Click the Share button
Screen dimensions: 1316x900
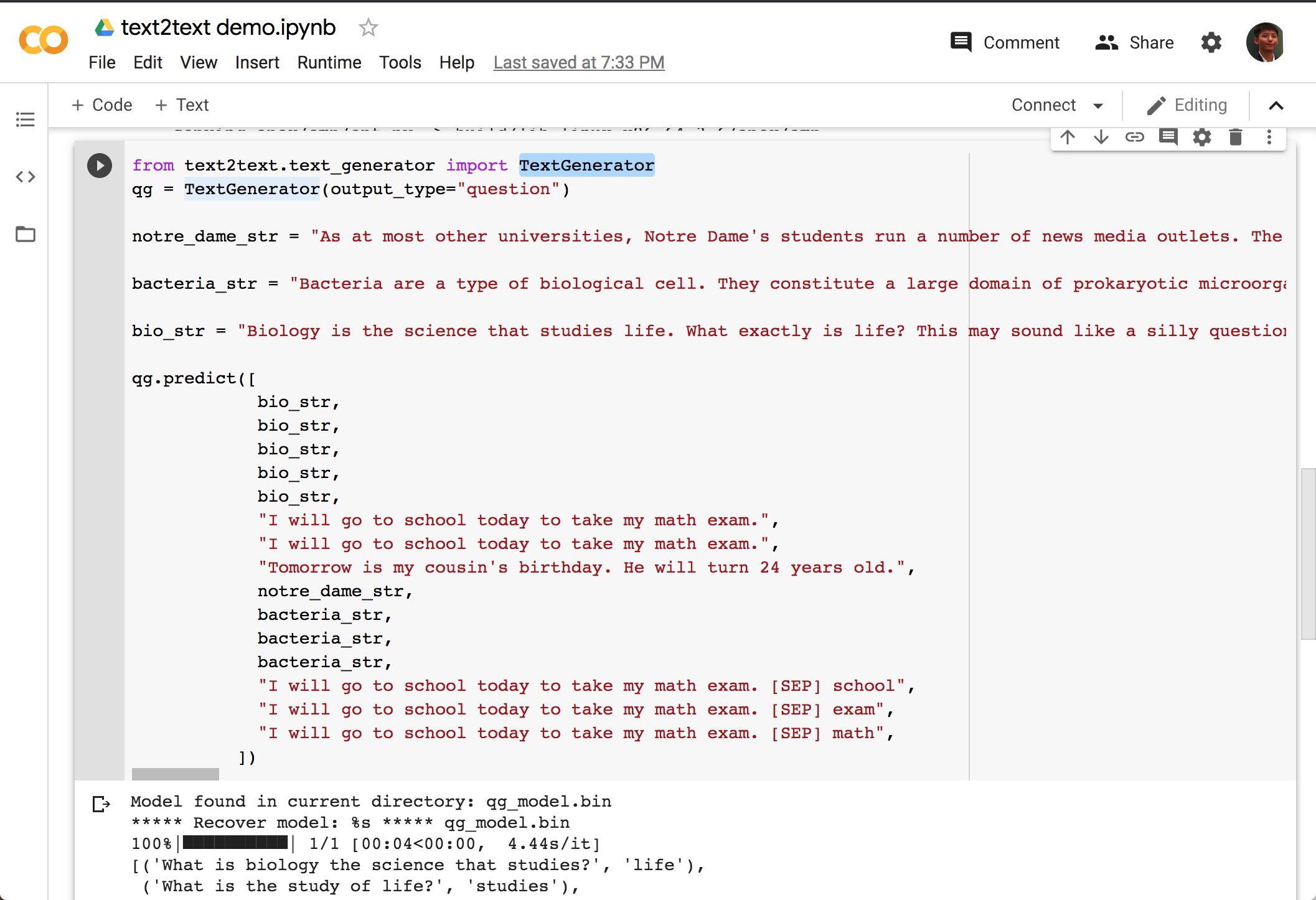(x=1134, y=42)
